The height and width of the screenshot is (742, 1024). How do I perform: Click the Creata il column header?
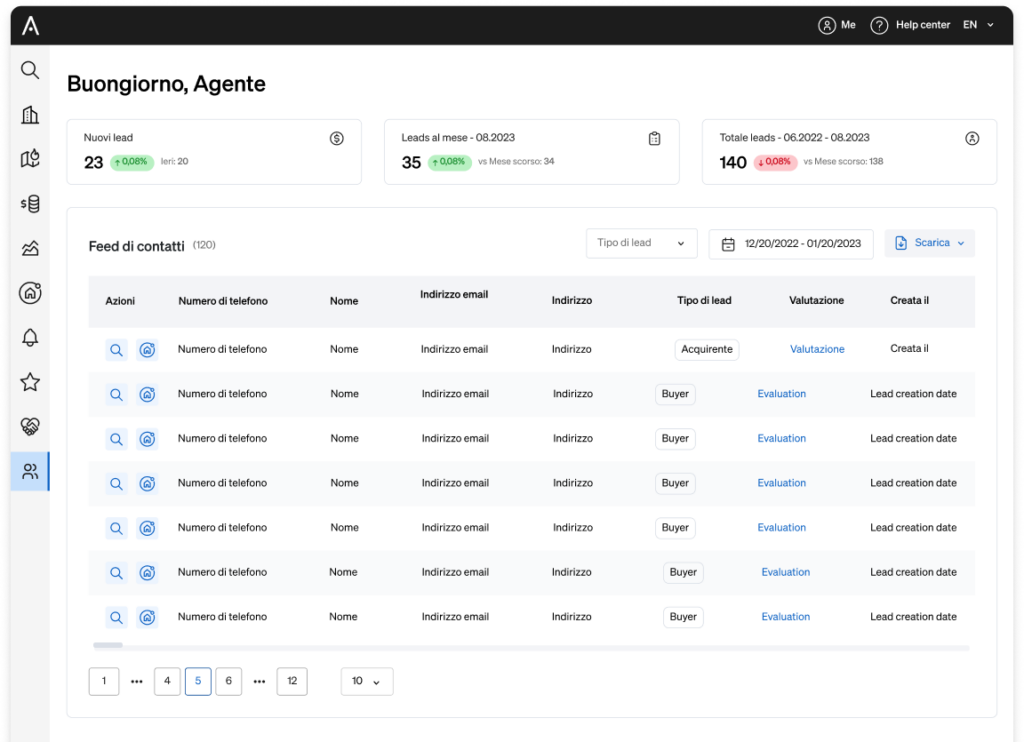coord(909,300)
